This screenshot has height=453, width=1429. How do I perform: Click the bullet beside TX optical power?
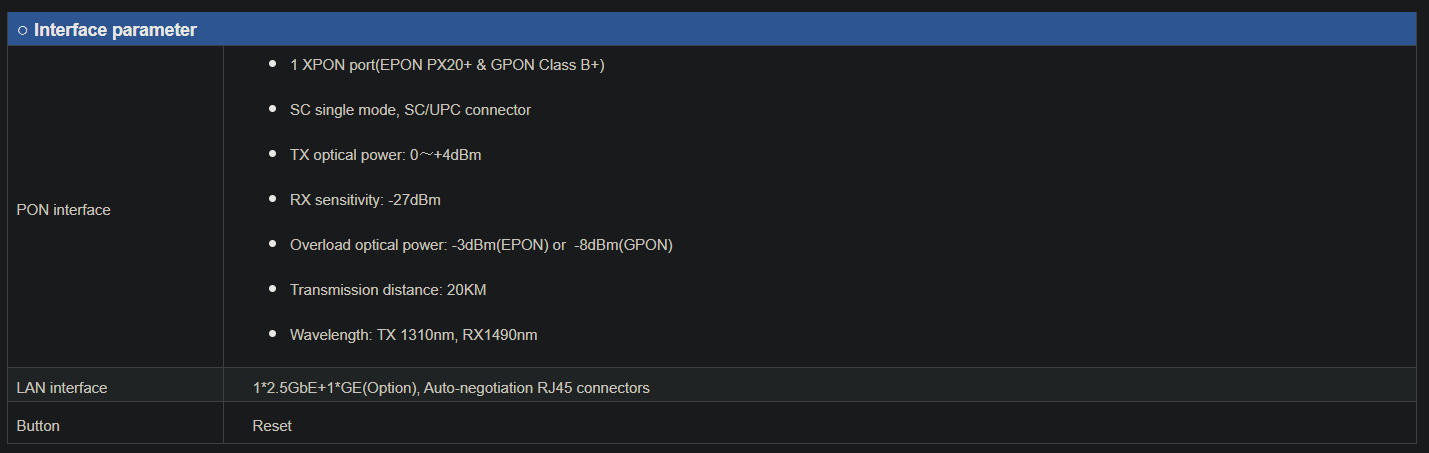pyautogui.click(x=273, y=154)
